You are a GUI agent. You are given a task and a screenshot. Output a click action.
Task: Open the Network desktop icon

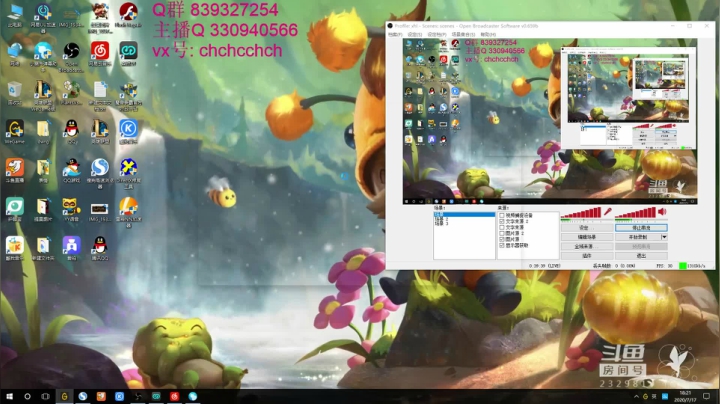coord(15,54)
